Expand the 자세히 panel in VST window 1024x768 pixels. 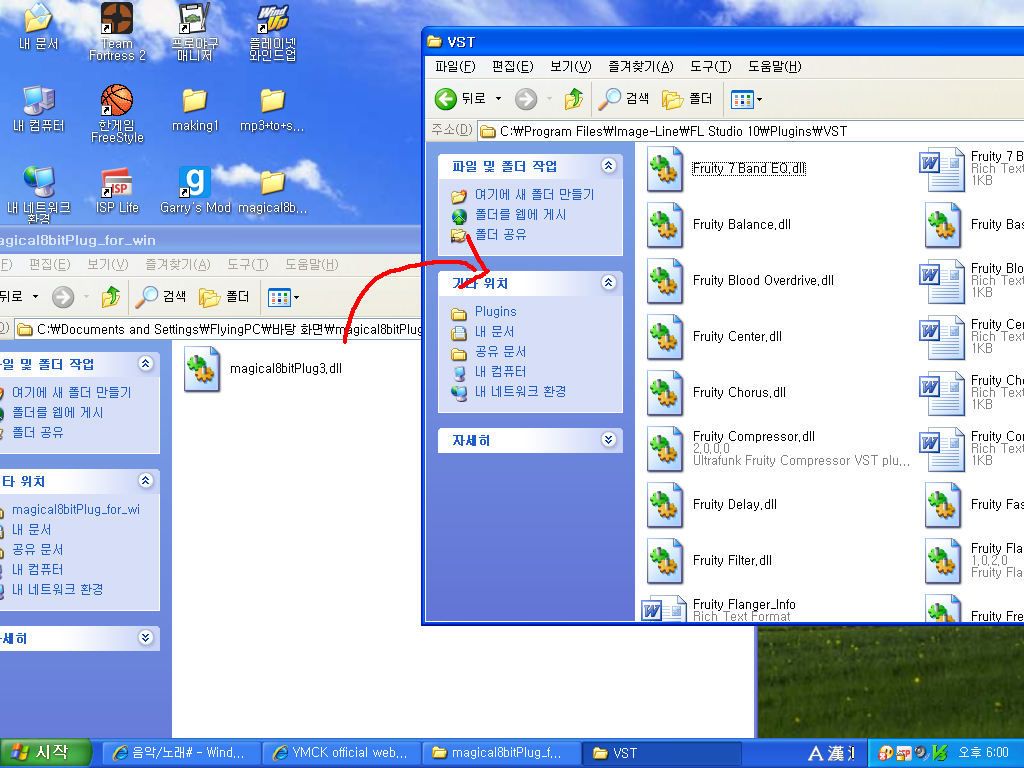(x=609, y=440)
